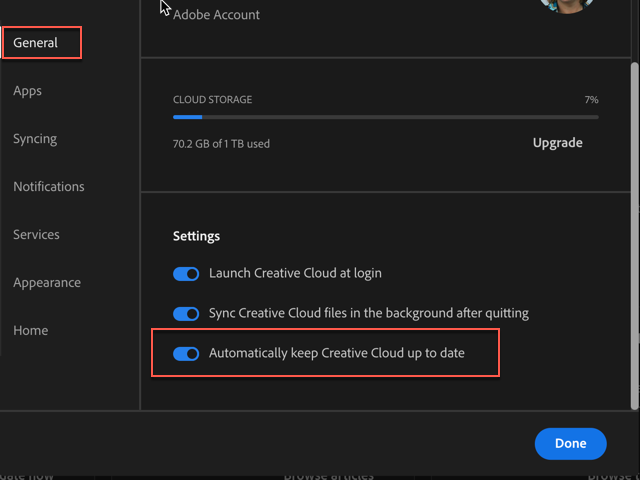Click the cloud storage usage bar
Image resolution: width=640 pixels, height=480 pixels.
click(x=386, y=117)
